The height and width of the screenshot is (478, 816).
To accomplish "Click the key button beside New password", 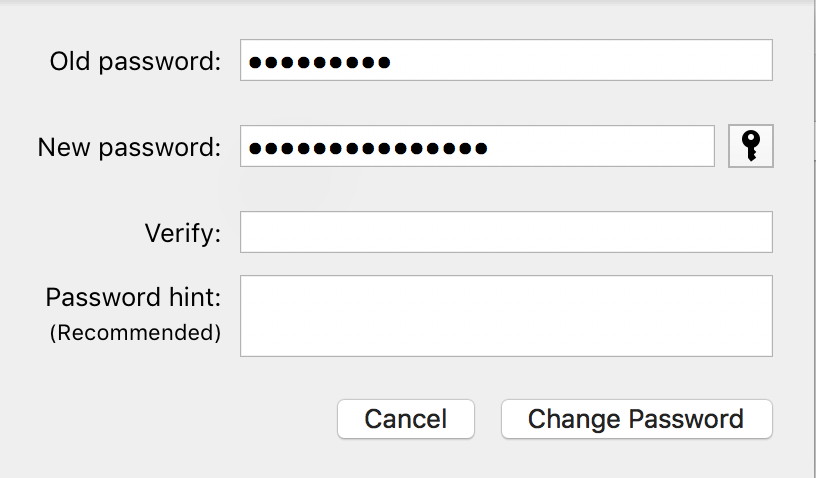I will [x=751, y=147].
